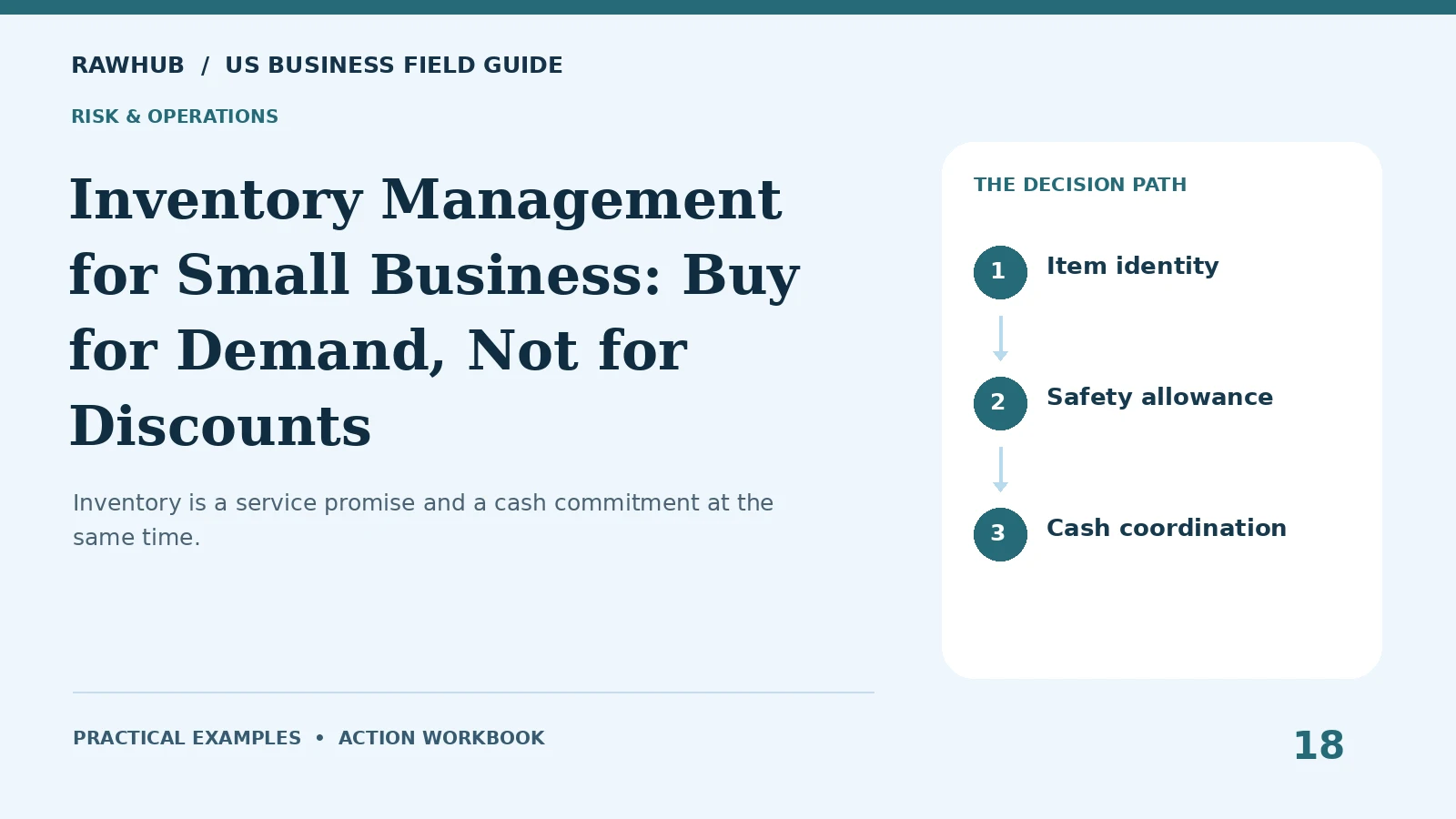Select the 'Item identity' step label

tap(1132, 266)
